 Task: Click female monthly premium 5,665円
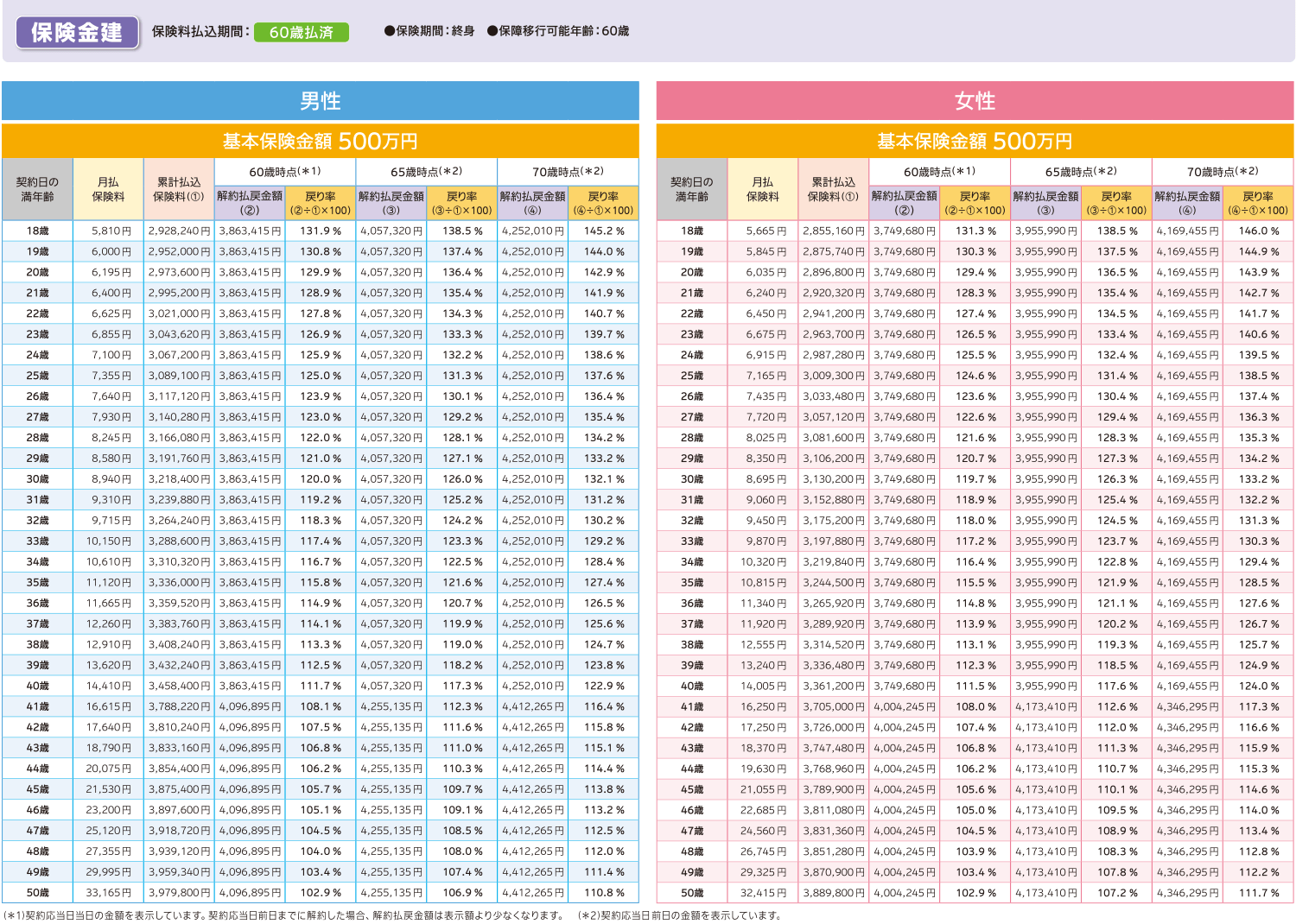click(x=766, y=231)
